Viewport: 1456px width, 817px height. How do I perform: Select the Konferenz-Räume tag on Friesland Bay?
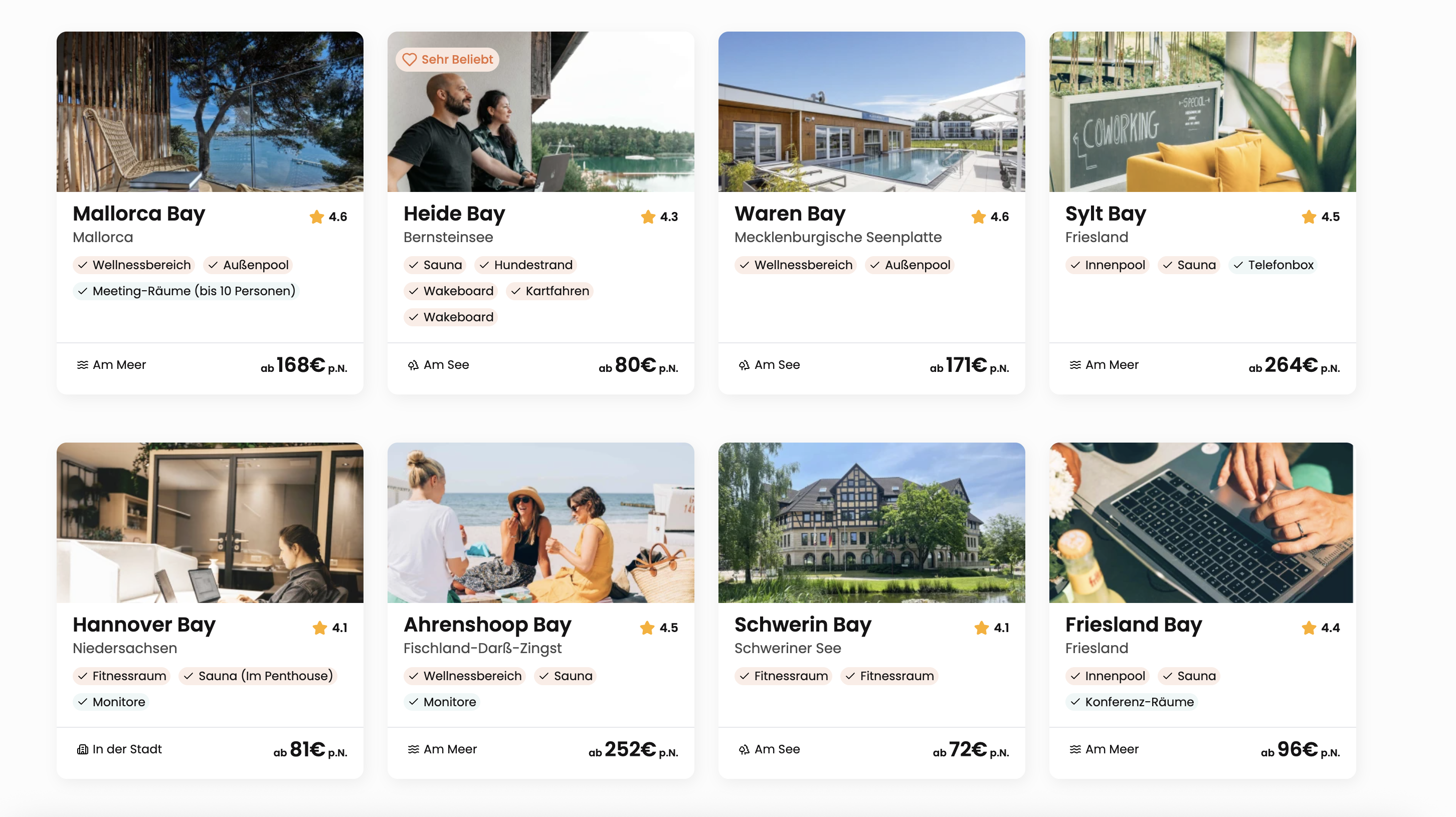[x=1131, y=701]
